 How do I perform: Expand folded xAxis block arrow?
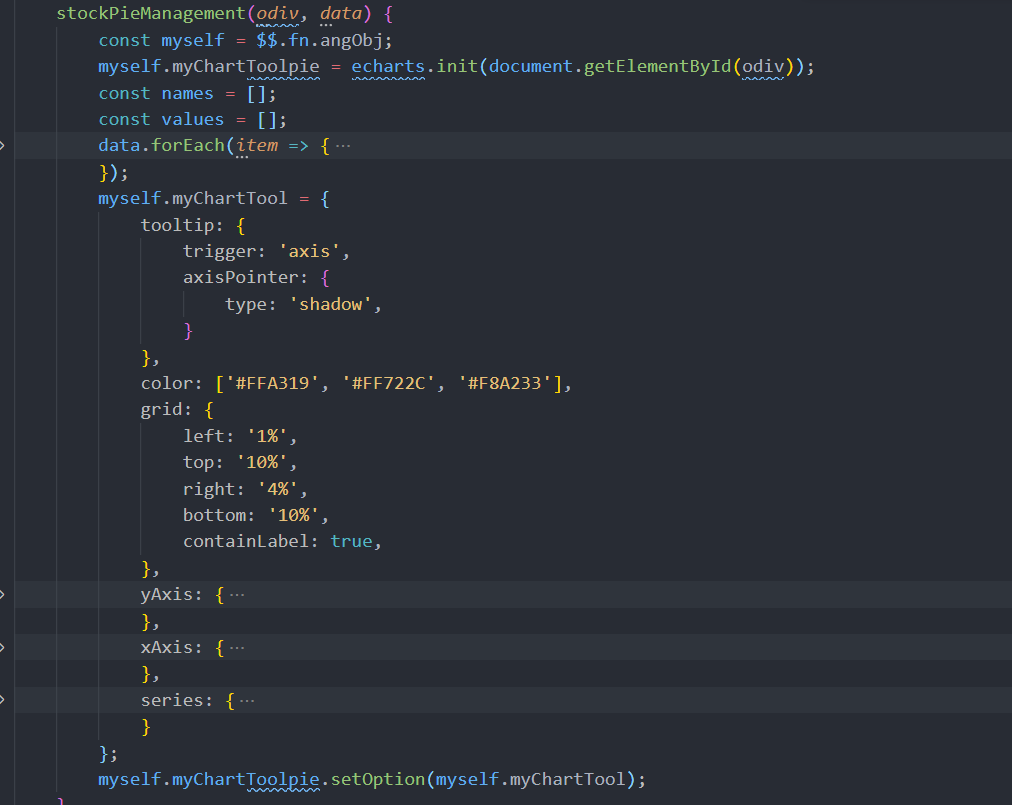[3, 647]
